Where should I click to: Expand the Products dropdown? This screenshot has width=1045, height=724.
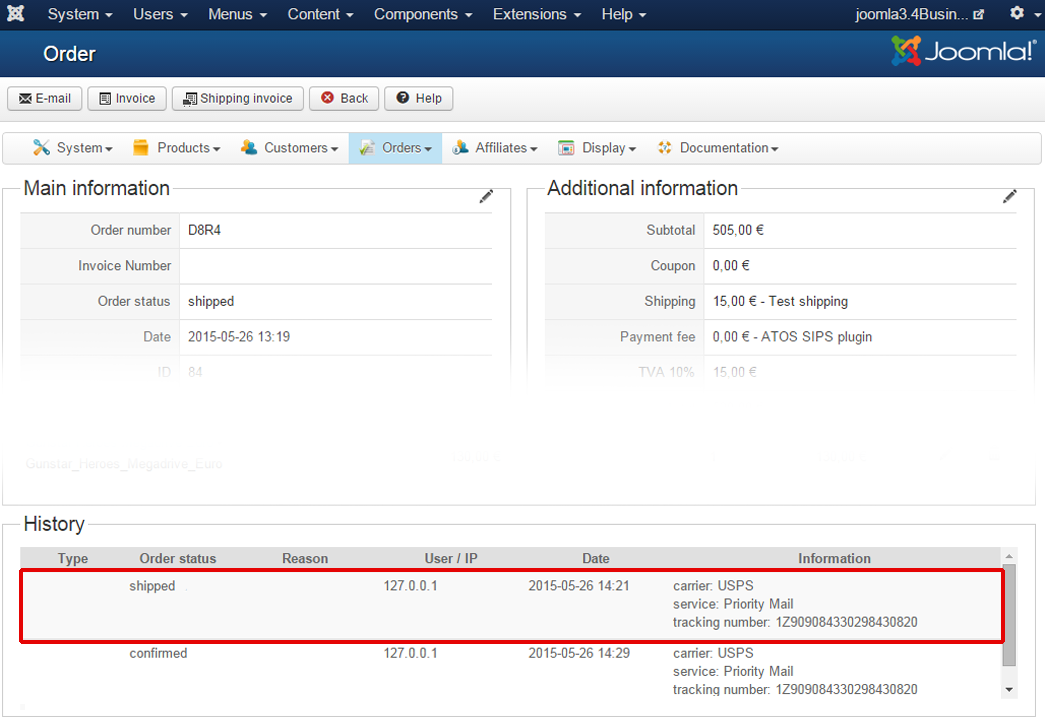177,148
